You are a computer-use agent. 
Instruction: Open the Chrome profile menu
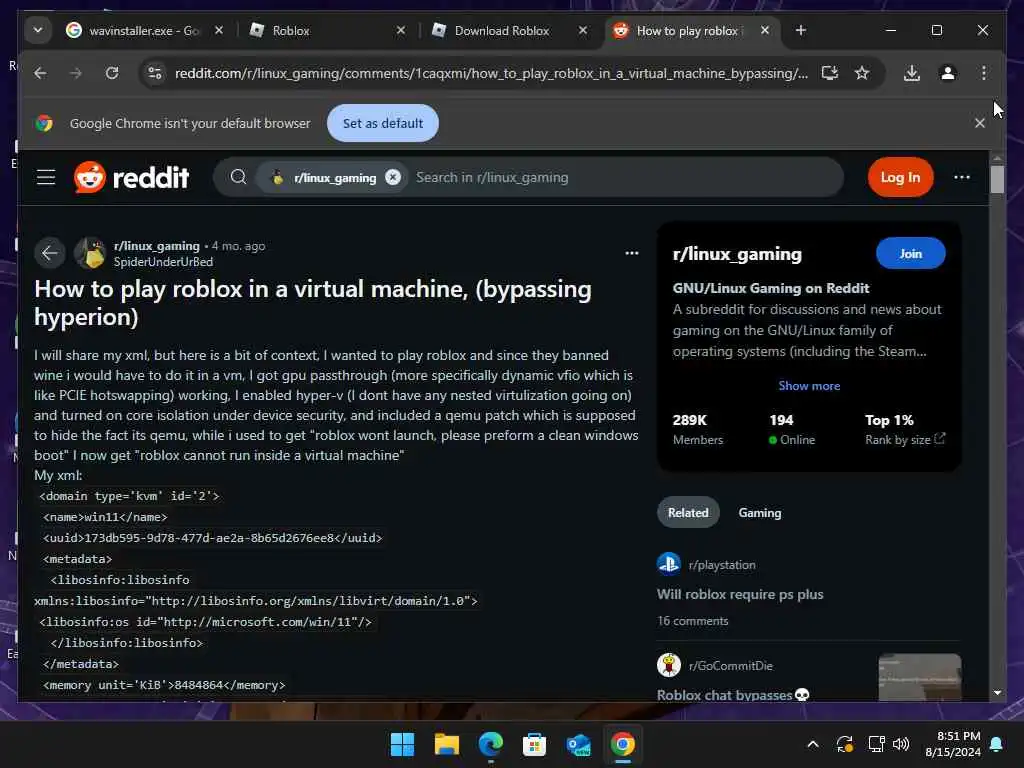pos(948,73)
